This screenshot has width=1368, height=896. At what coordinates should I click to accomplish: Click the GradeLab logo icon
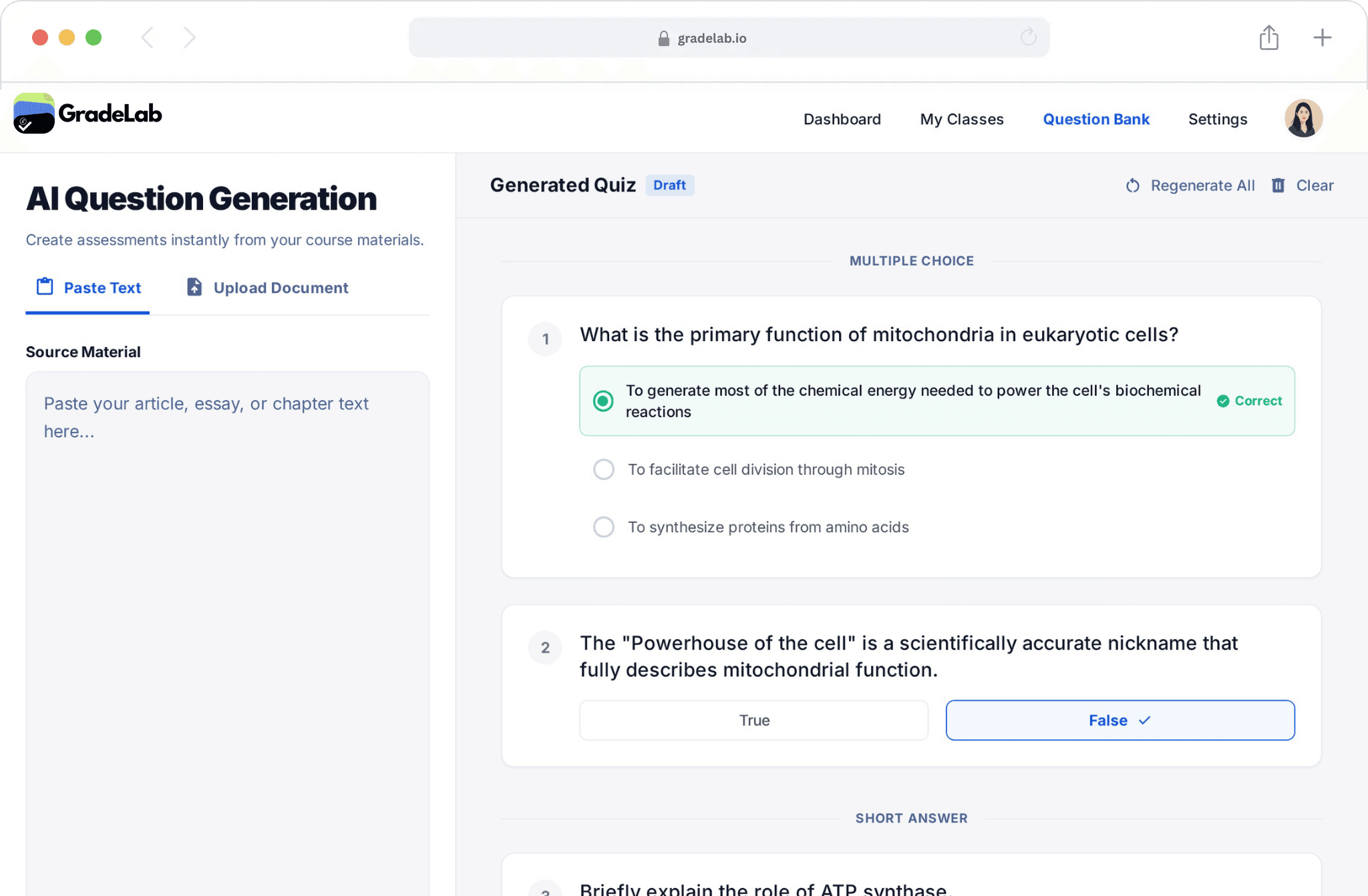(34, 114)
